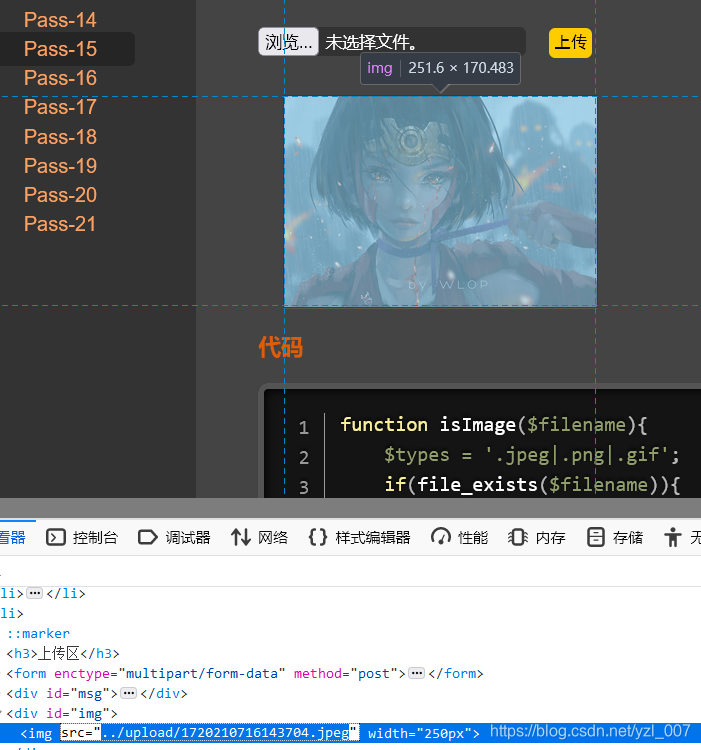Click the 浏览... browse file button

288,42
